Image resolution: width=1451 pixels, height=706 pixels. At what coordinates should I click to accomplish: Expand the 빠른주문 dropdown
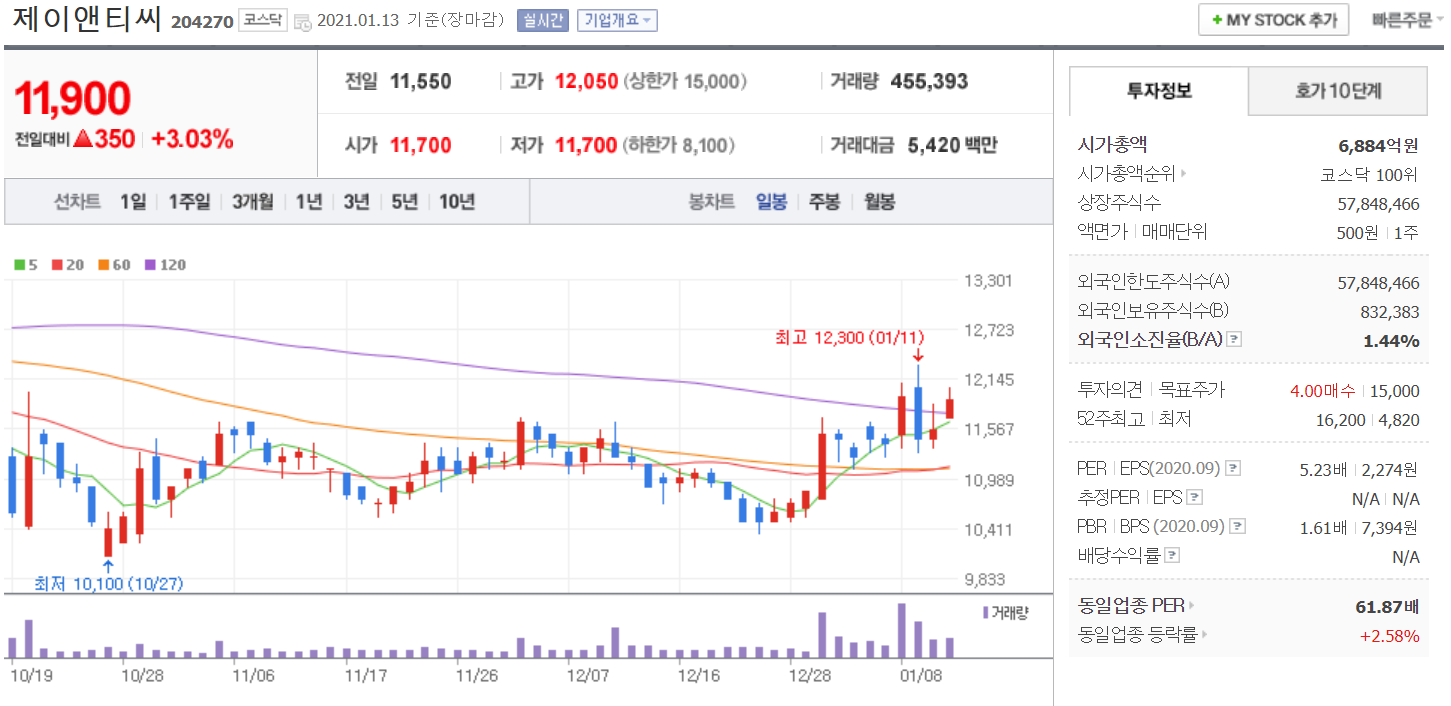point(1408,20)
